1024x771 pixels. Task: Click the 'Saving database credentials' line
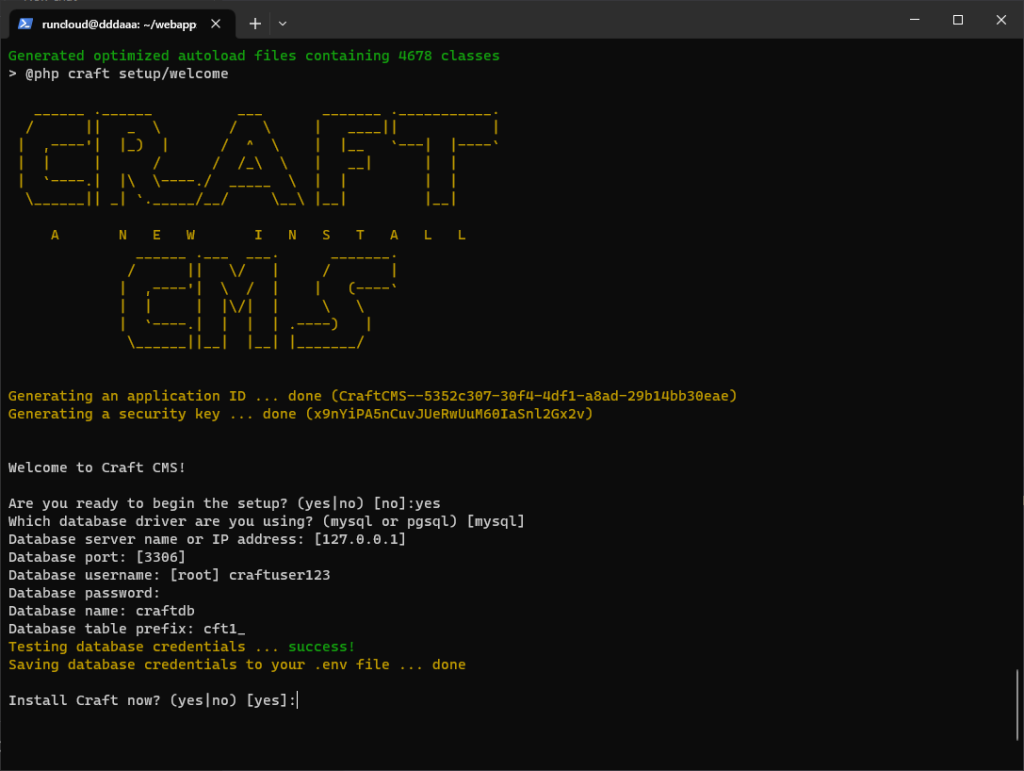pos(236,665)
